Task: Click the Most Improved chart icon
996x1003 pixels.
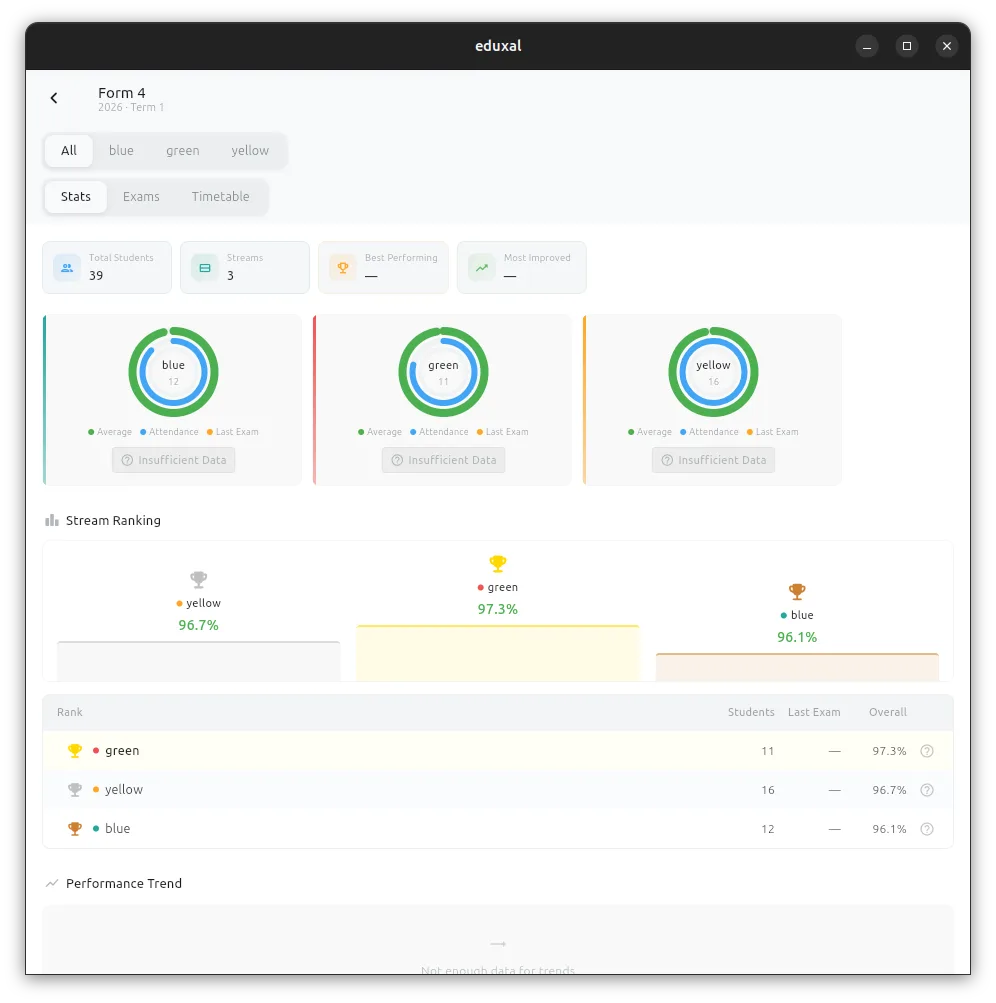Action: point(480,267)
